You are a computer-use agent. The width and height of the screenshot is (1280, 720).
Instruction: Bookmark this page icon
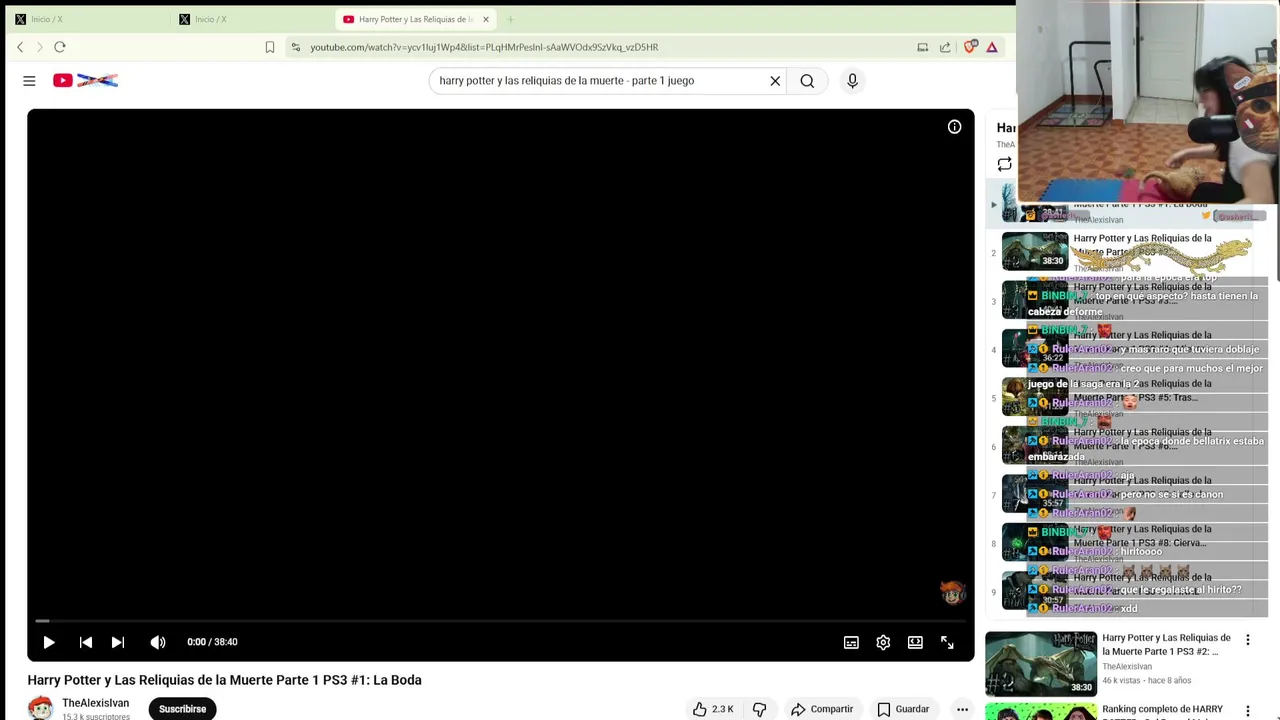click(270, 47)
